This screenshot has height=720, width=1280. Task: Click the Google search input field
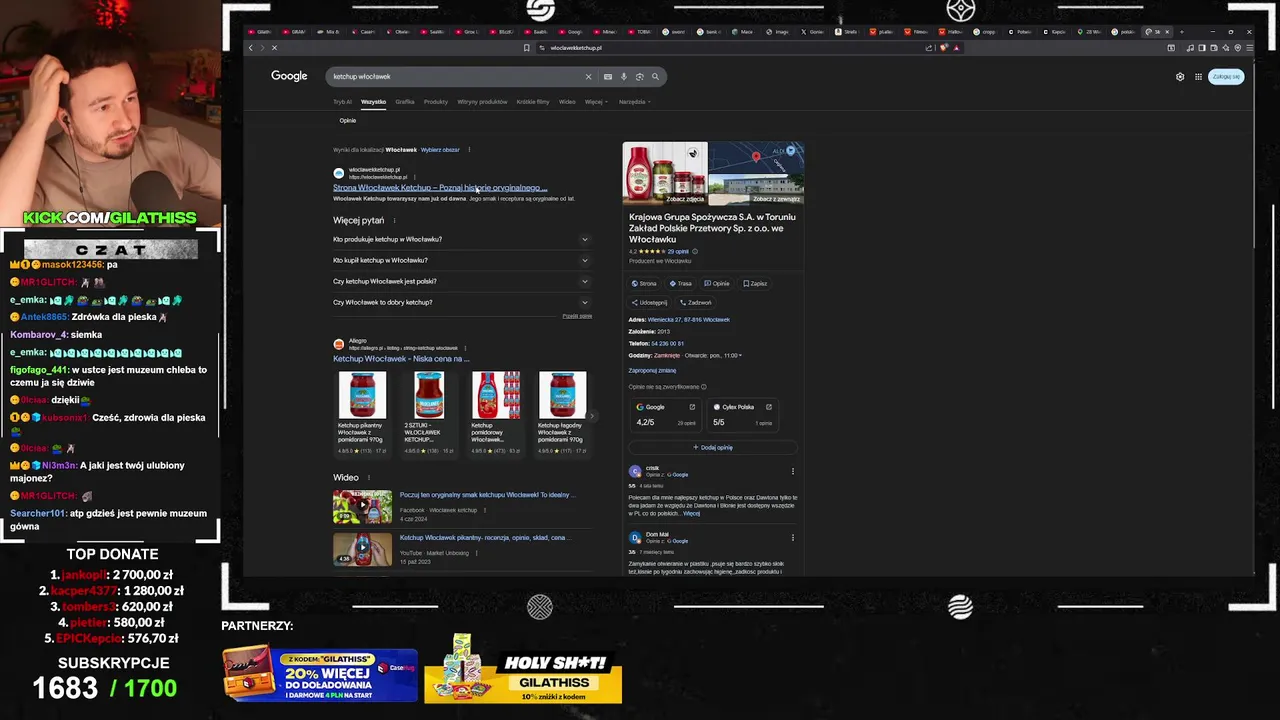click(x=455, y=76)
